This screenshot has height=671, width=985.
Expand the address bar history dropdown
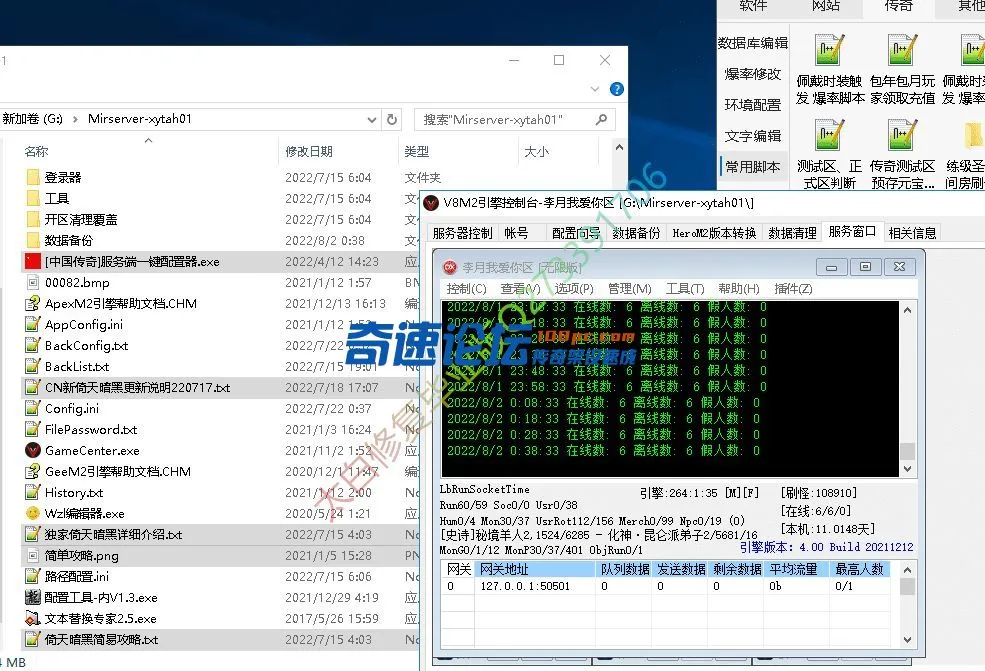pyautogui.click(x=372, y=119)
